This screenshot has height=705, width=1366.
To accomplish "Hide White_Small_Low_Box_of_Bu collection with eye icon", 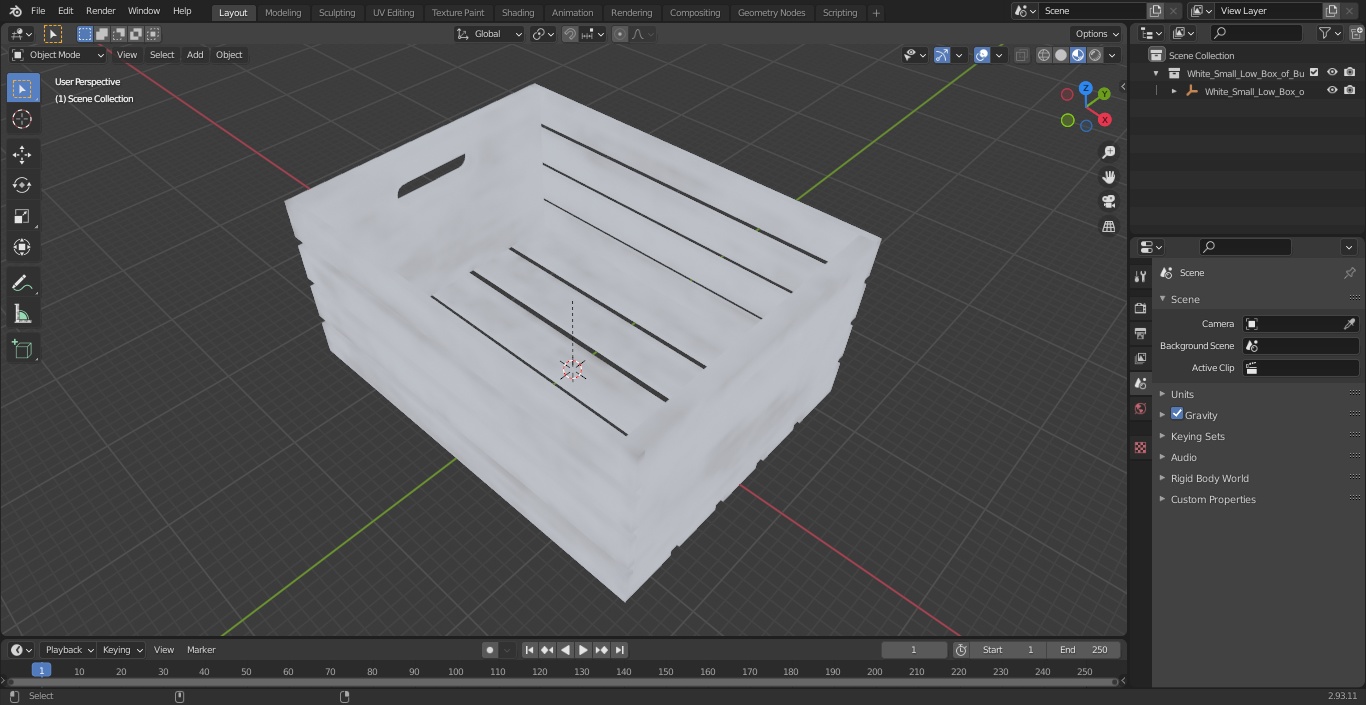I will coord(1332,73).
